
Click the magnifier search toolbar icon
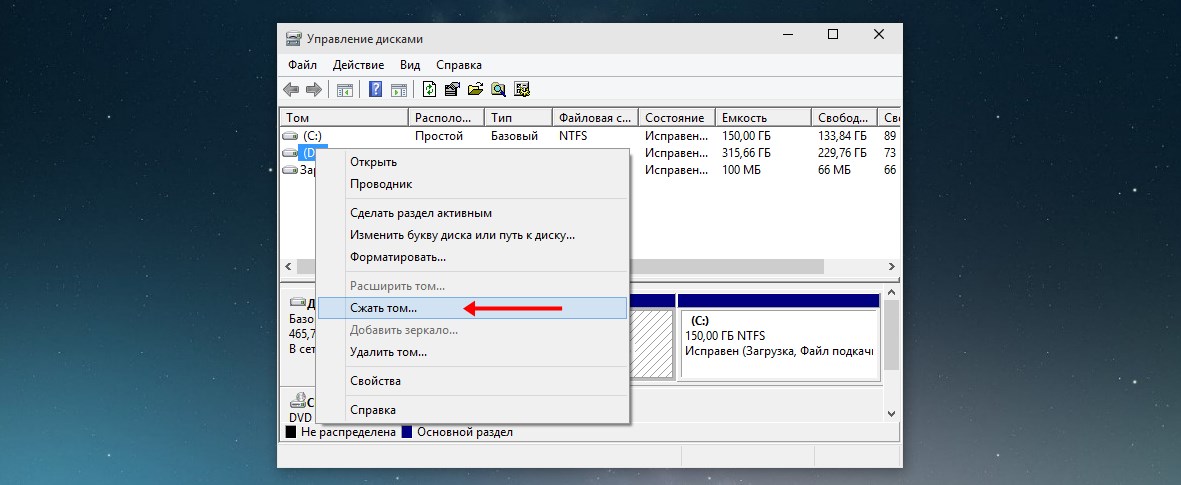pos(498,89)
